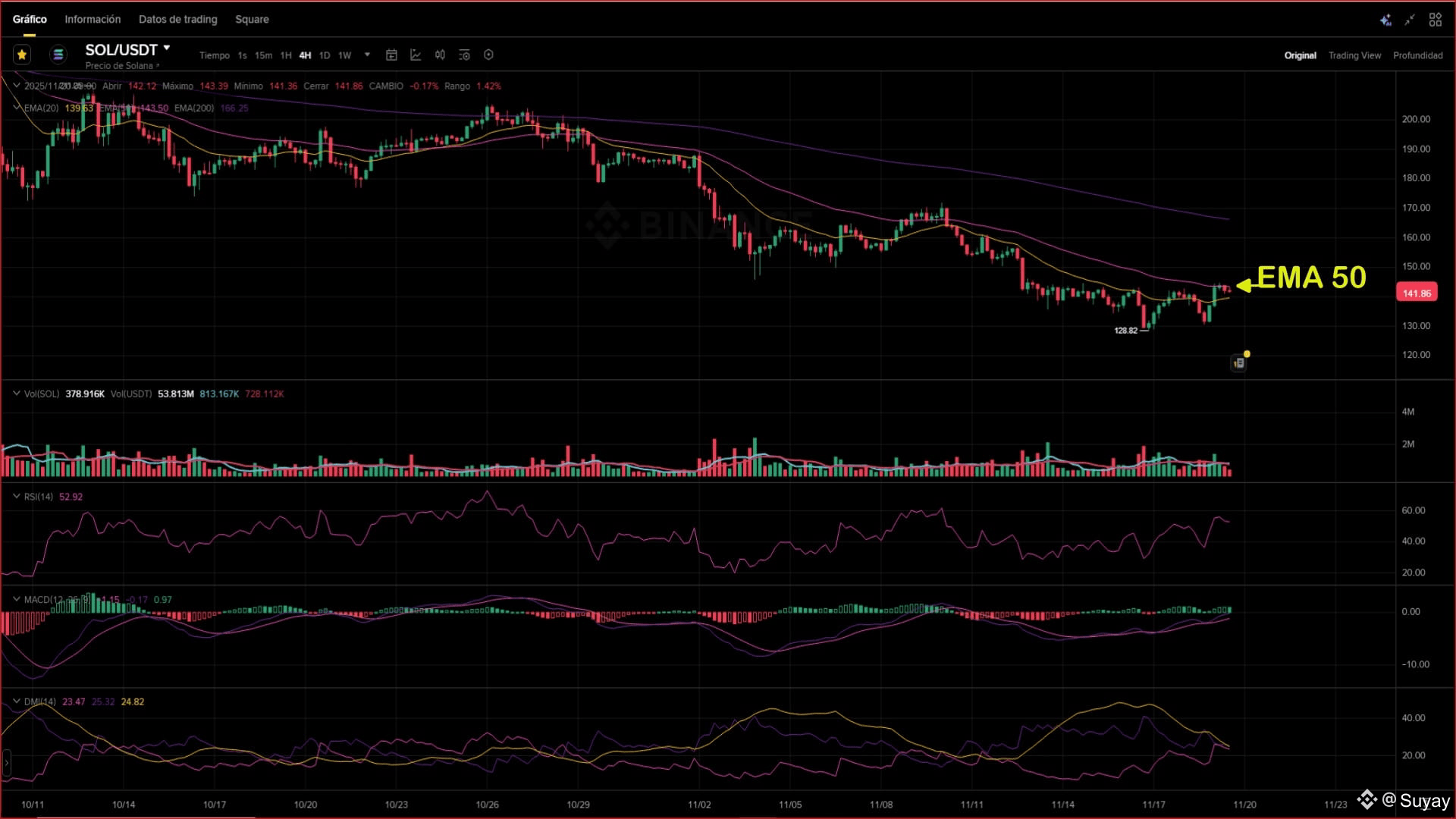This screenshot has width=1456, height=819.
Task: Open the additional time intervals dropdown arrow
Action: tap(367, 55)
